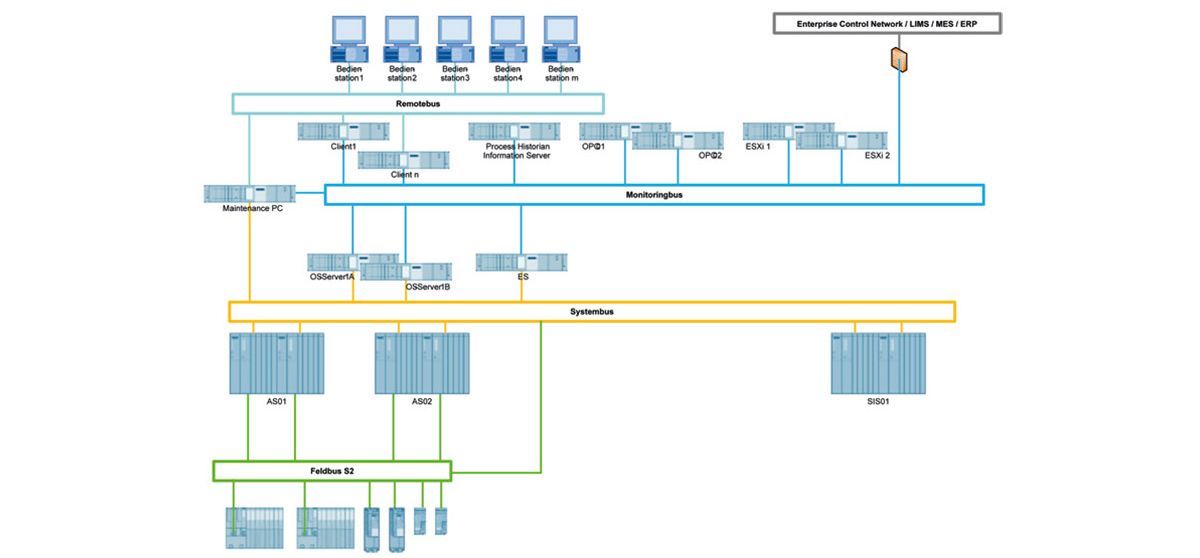Image resolution: width=1200 pixels, height=558 pixels.
Task: Select the SIS01 safety controller rack
Action: point(878,363)
